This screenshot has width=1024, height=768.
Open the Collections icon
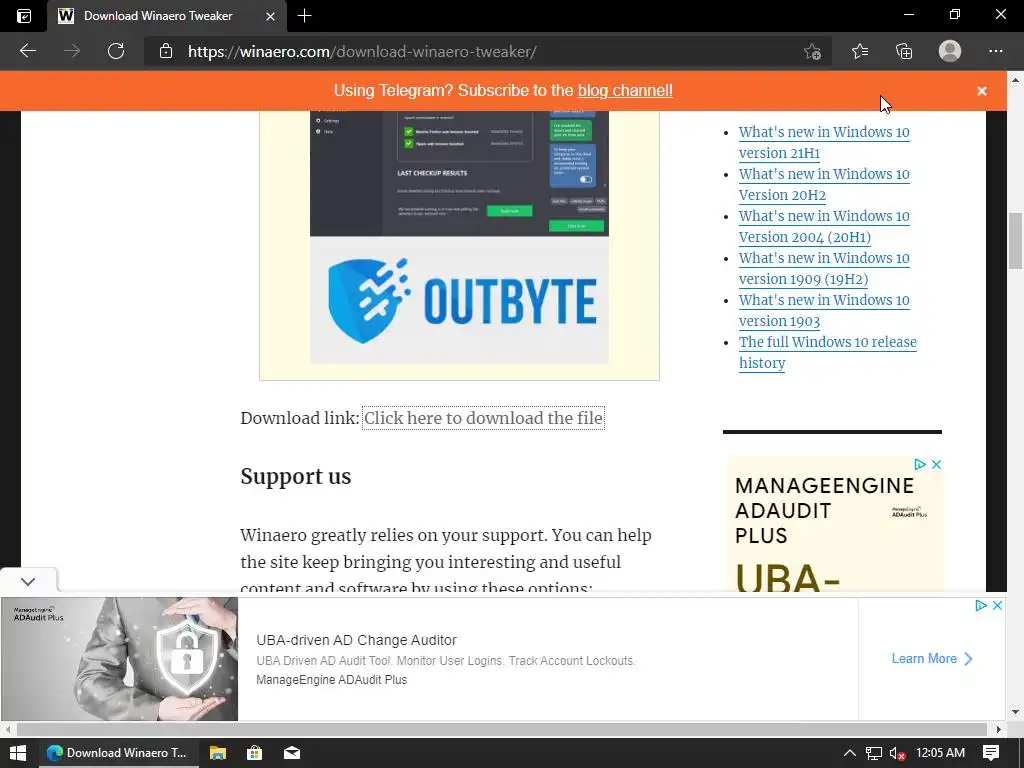(x=904, y=51)
